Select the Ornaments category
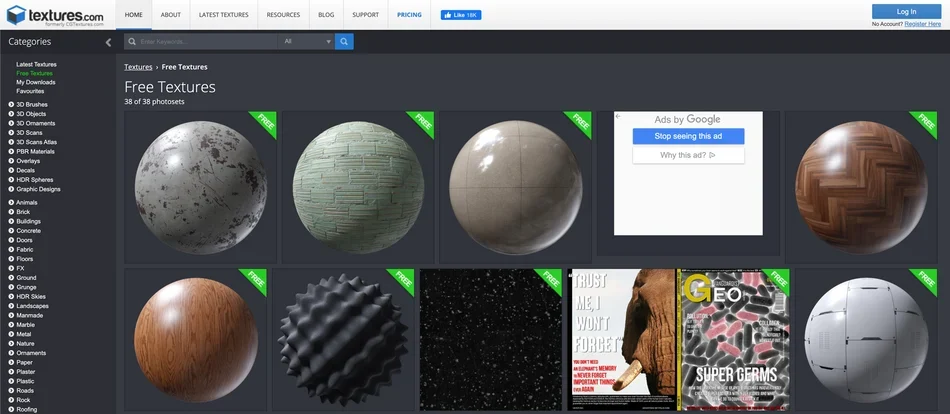 31,353
